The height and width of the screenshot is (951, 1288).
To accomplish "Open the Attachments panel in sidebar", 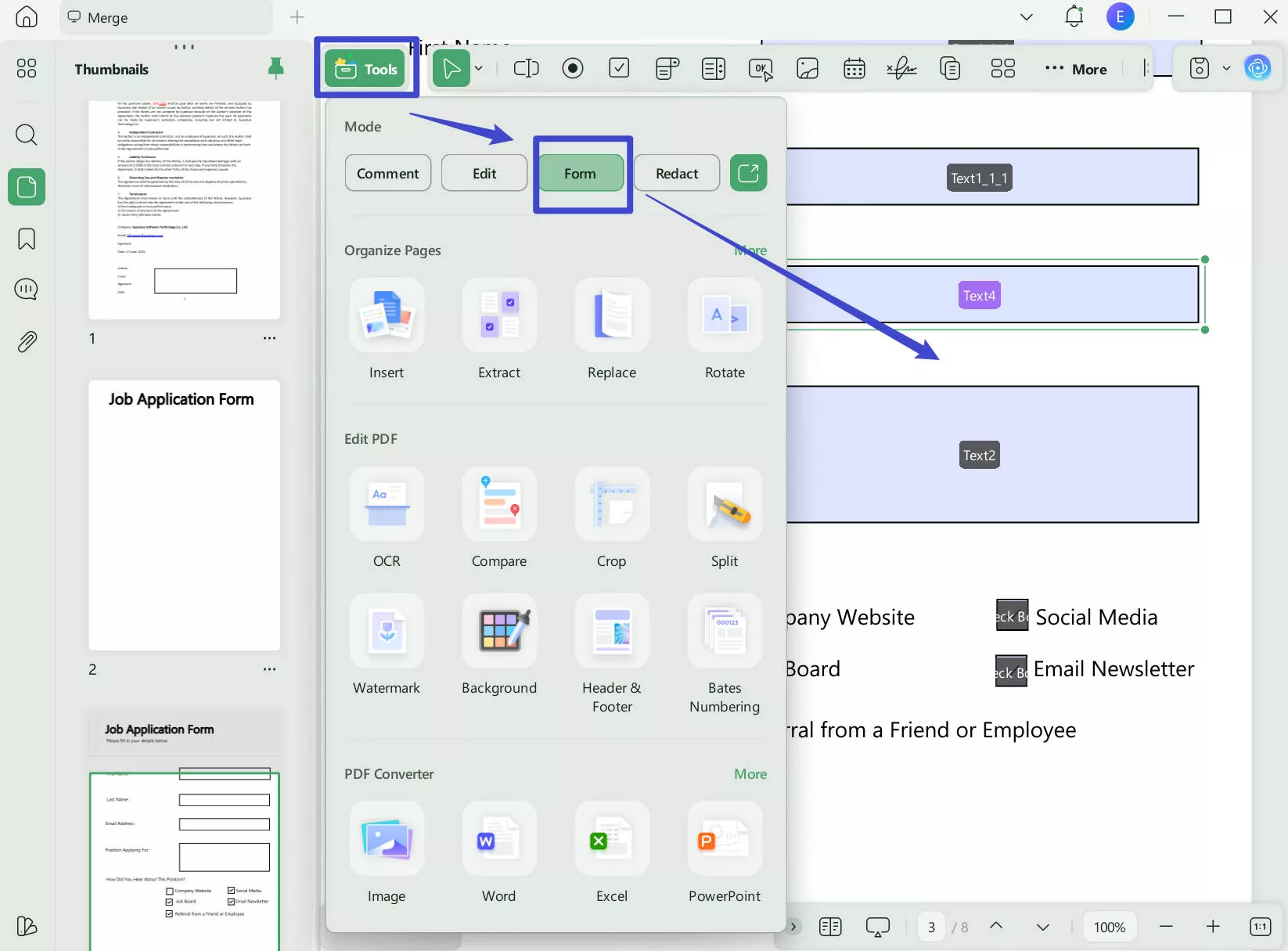I will click(26, 341).
